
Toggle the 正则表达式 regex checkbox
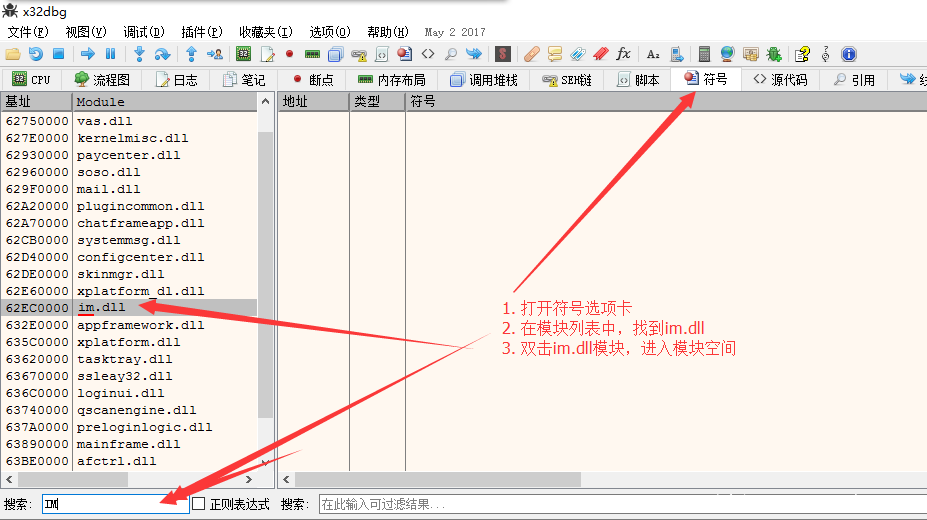point(199,503)
